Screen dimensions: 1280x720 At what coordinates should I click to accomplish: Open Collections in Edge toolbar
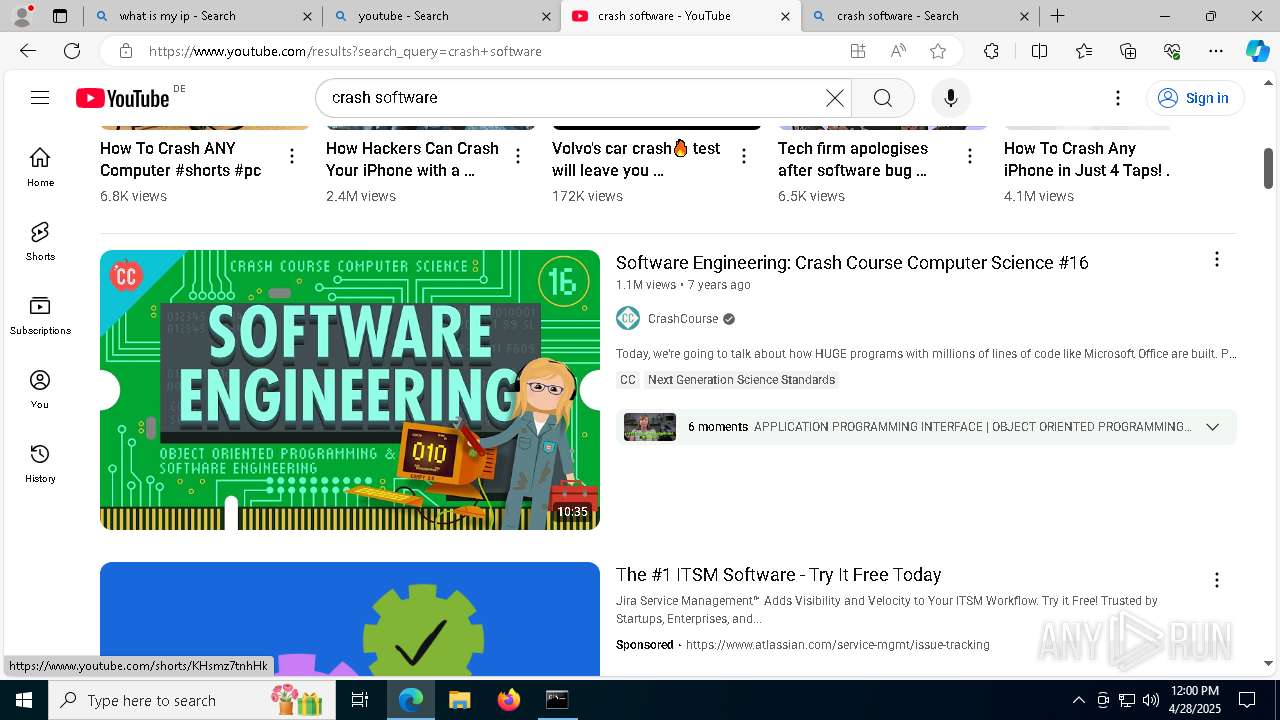click(1128, 51)
